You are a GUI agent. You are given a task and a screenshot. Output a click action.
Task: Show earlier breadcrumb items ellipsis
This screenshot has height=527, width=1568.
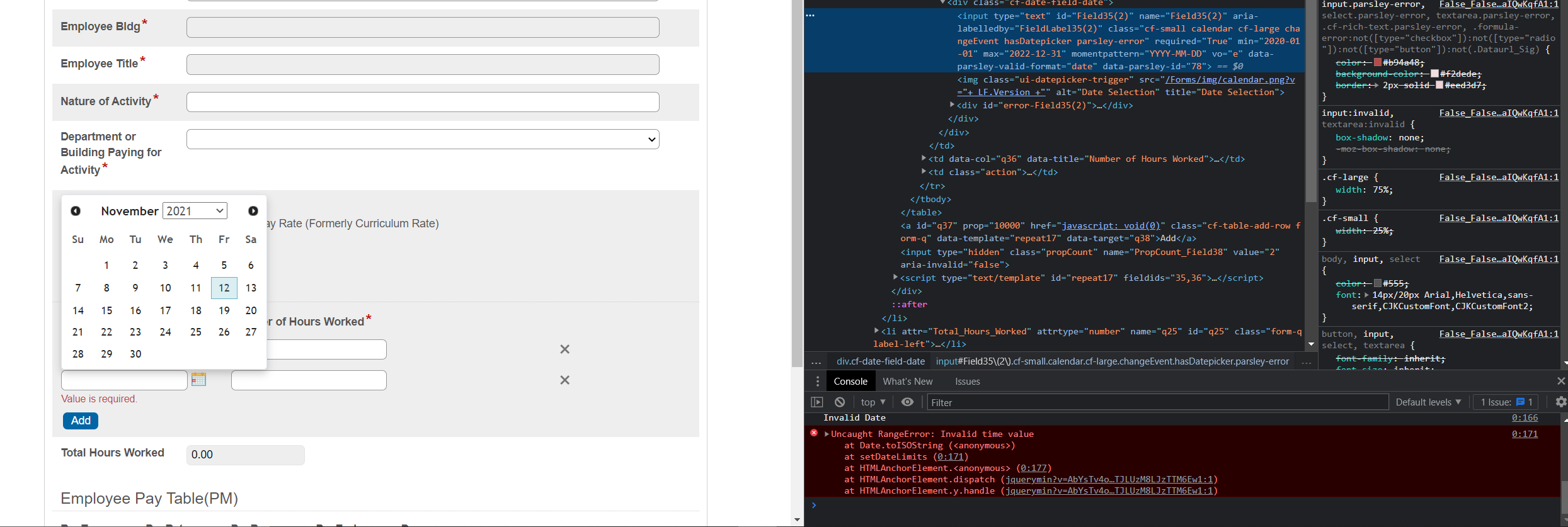(x=816, y=362)
